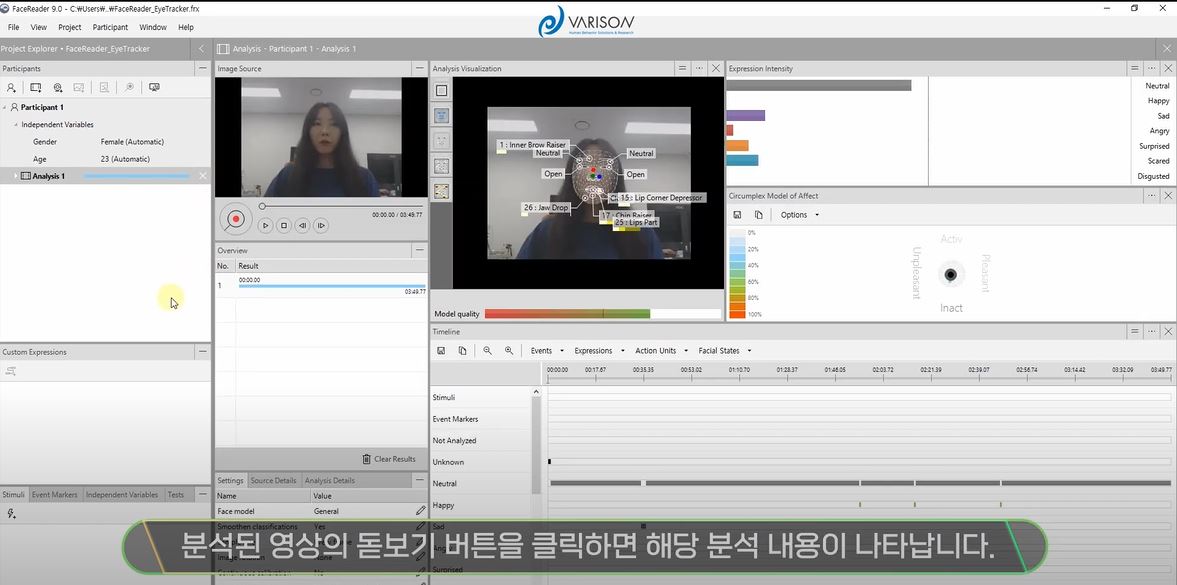
Task: Step one frame forward in Image Source
Action: point(321,225)
